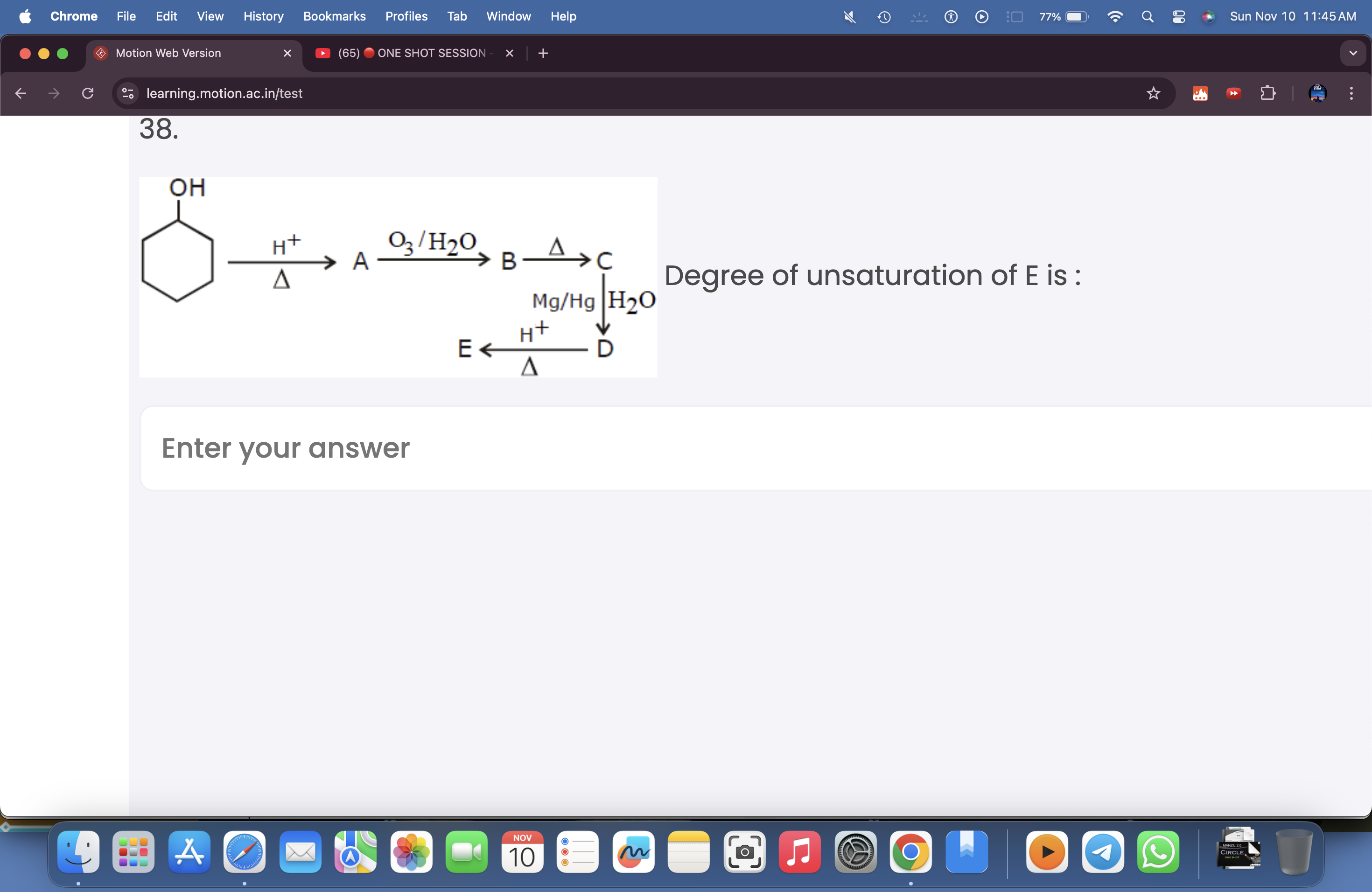Viewport: 1372px width, 892px height.
Task: Click the profile/avatar icon in toolbar
Action: coord(1319,94)
